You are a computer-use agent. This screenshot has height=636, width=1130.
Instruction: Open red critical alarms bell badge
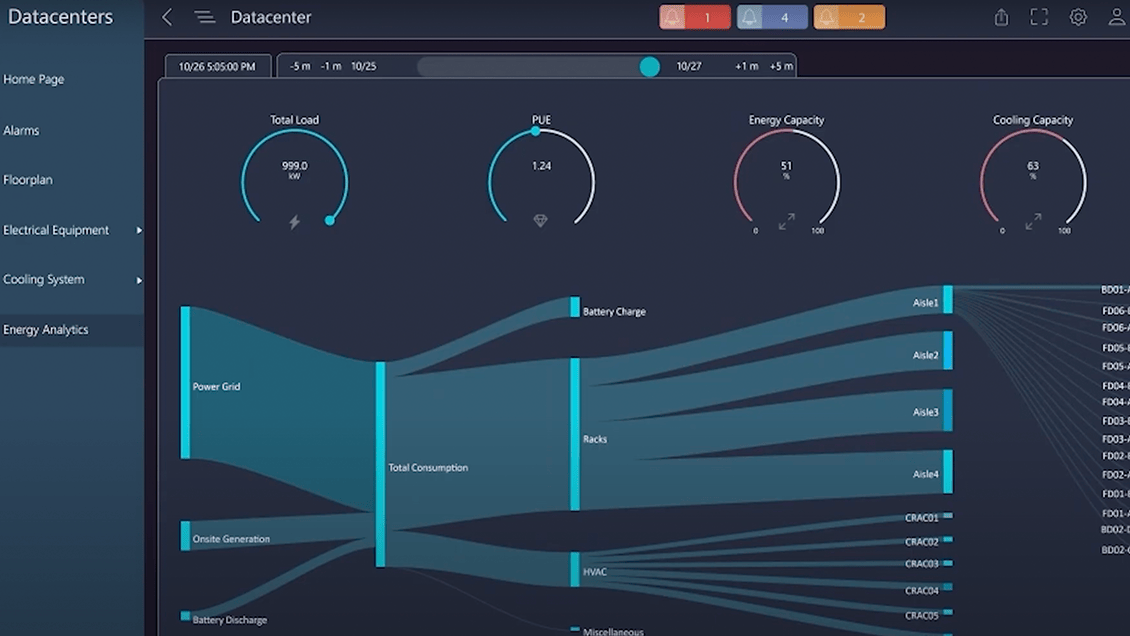(x=695, y=17)
